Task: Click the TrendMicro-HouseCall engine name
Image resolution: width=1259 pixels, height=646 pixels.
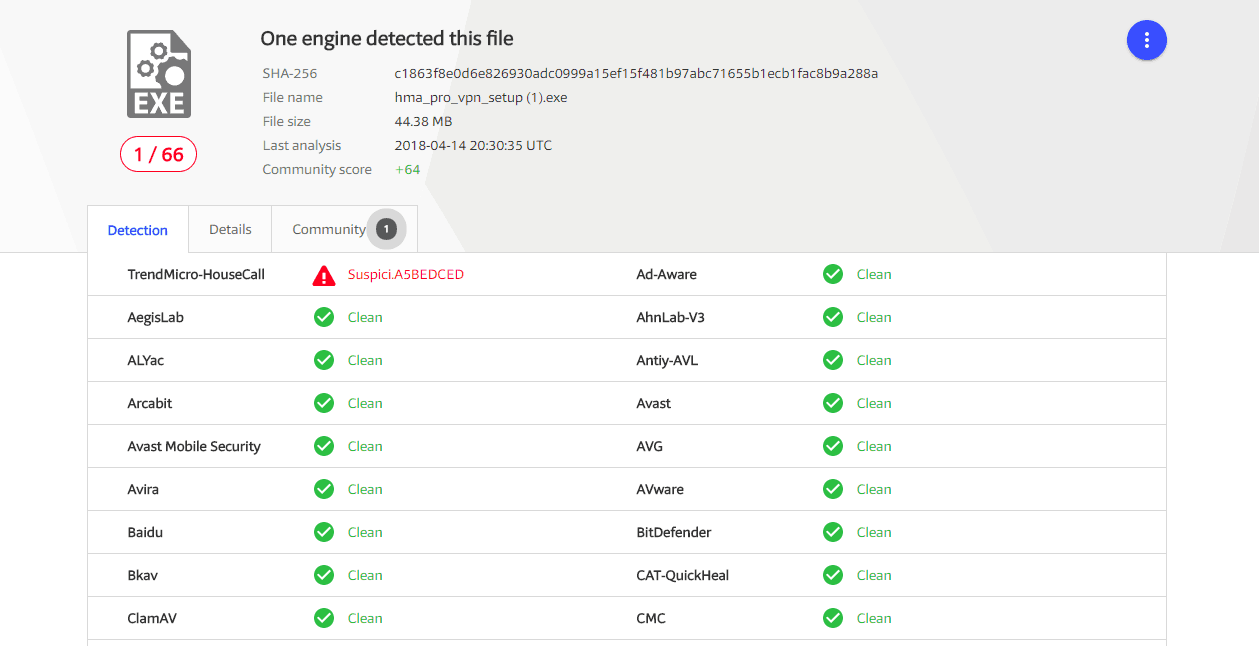Action: point(196,274)
